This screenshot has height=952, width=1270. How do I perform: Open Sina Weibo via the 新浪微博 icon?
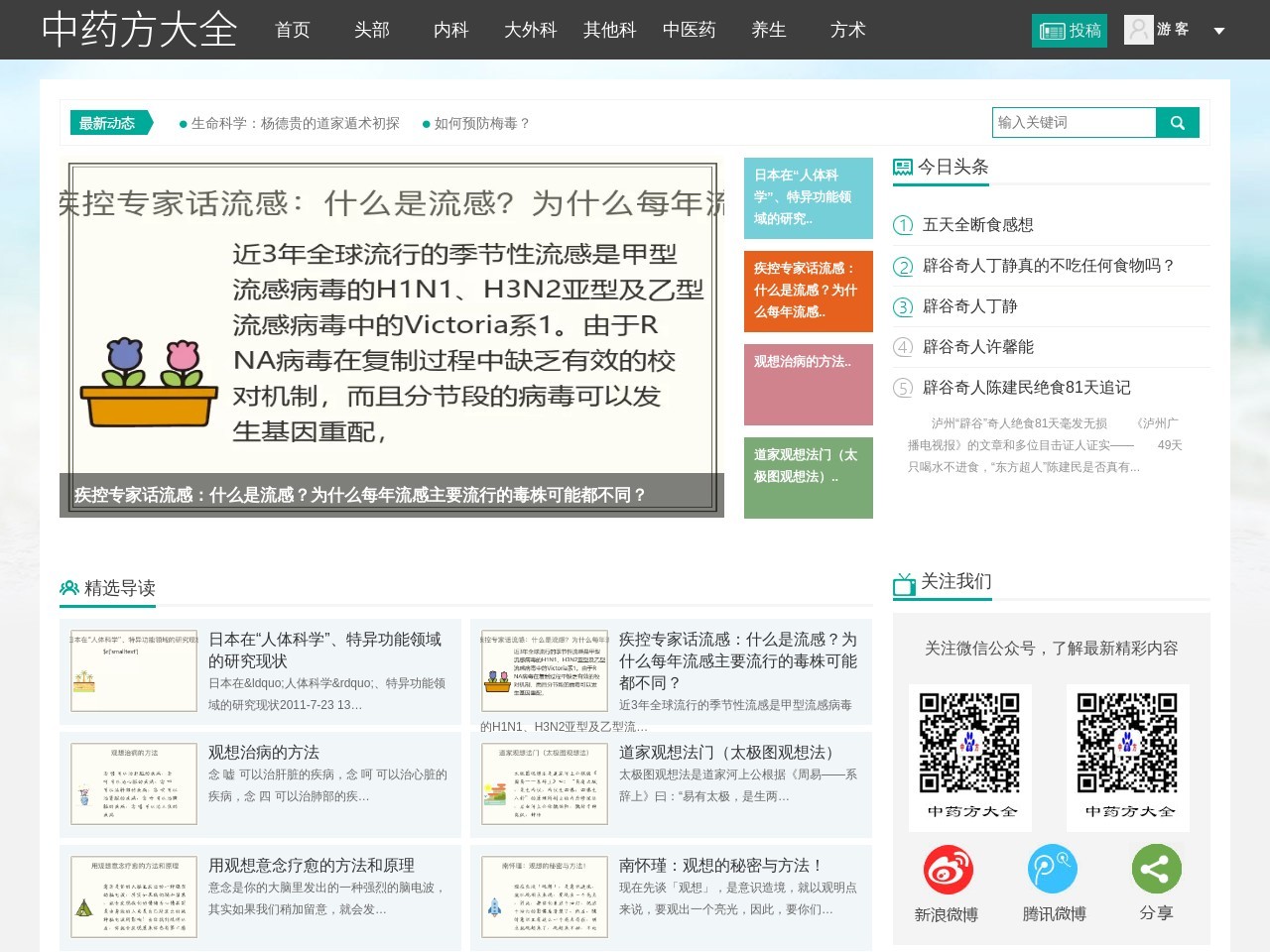coord(948,869)
